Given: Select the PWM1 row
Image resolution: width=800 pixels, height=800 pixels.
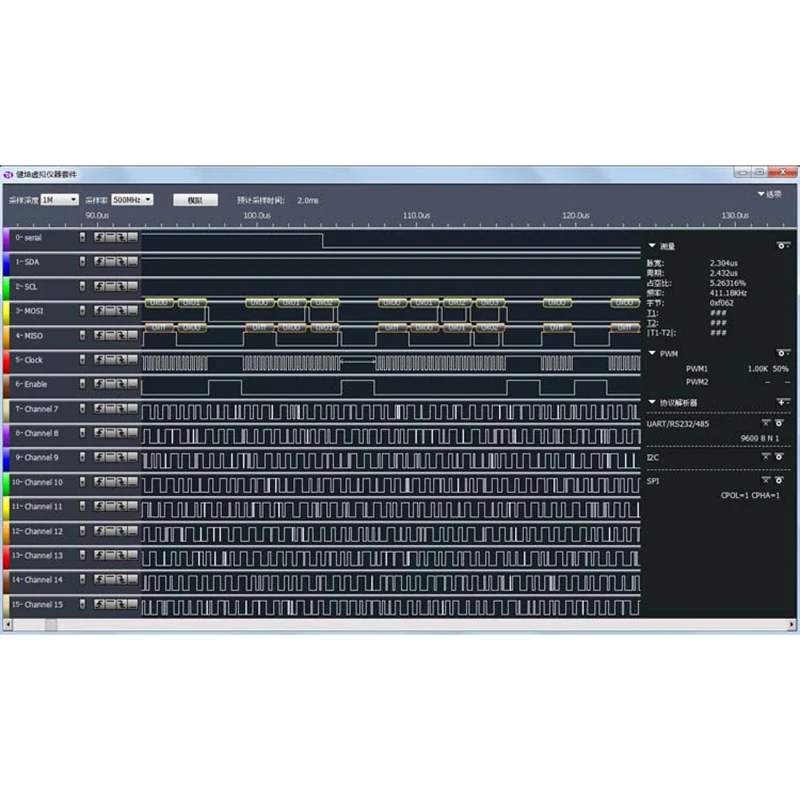Looking at the screenshot, I should coord(737,368).
